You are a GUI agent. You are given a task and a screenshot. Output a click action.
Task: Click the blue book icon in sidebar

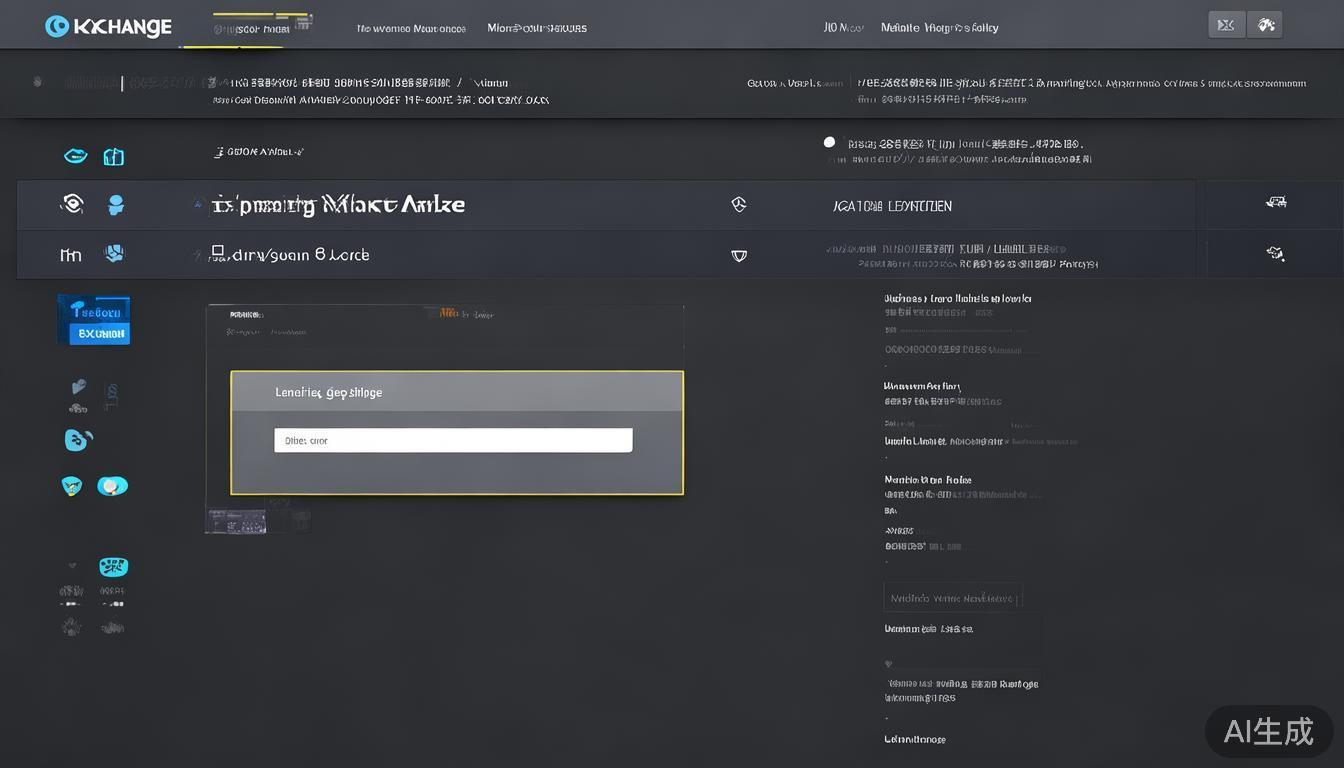click(114, 156)
